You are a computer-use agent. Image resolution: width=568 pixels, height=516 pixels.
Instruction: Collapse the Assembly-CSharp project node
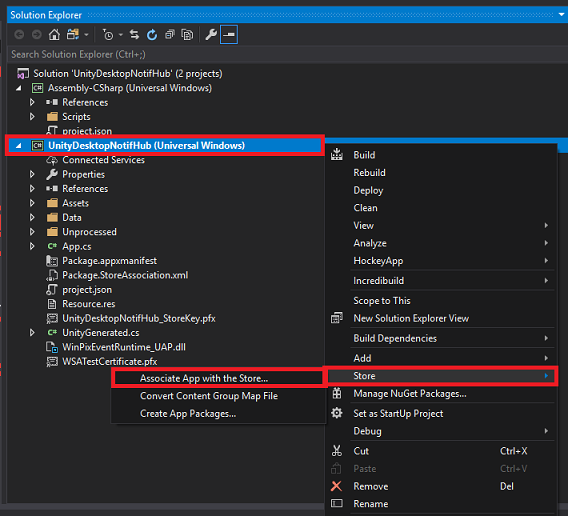[x=18, y=88]
